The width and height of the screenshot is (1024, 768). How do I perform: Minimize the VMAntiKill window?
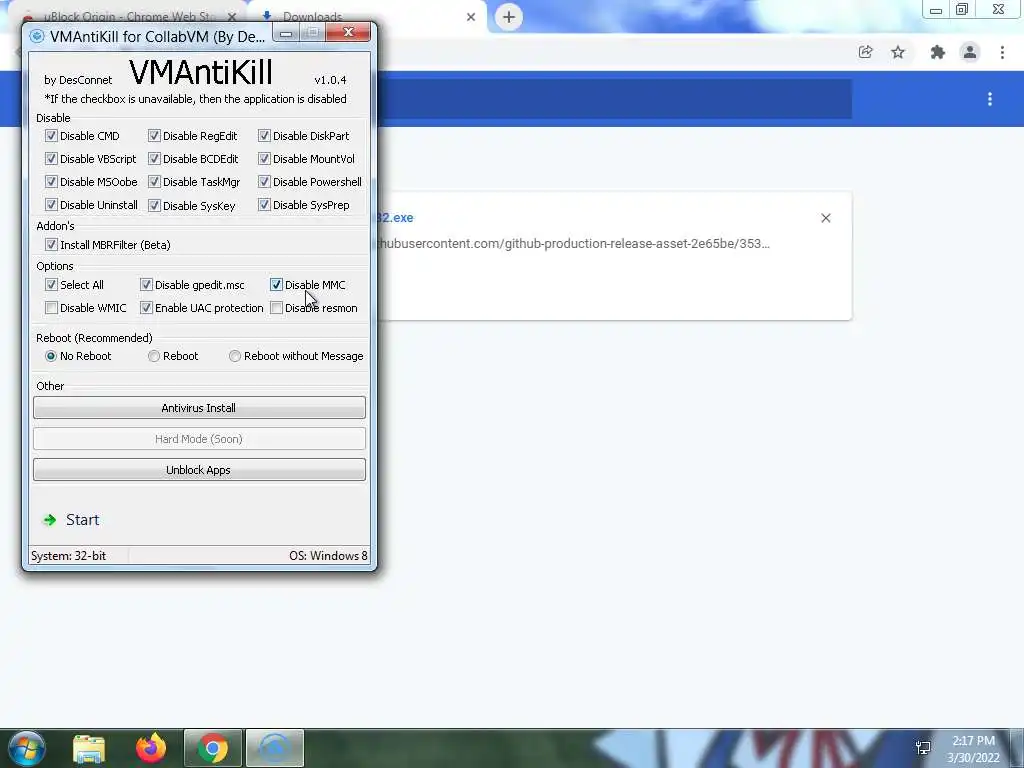coord(286,33)
